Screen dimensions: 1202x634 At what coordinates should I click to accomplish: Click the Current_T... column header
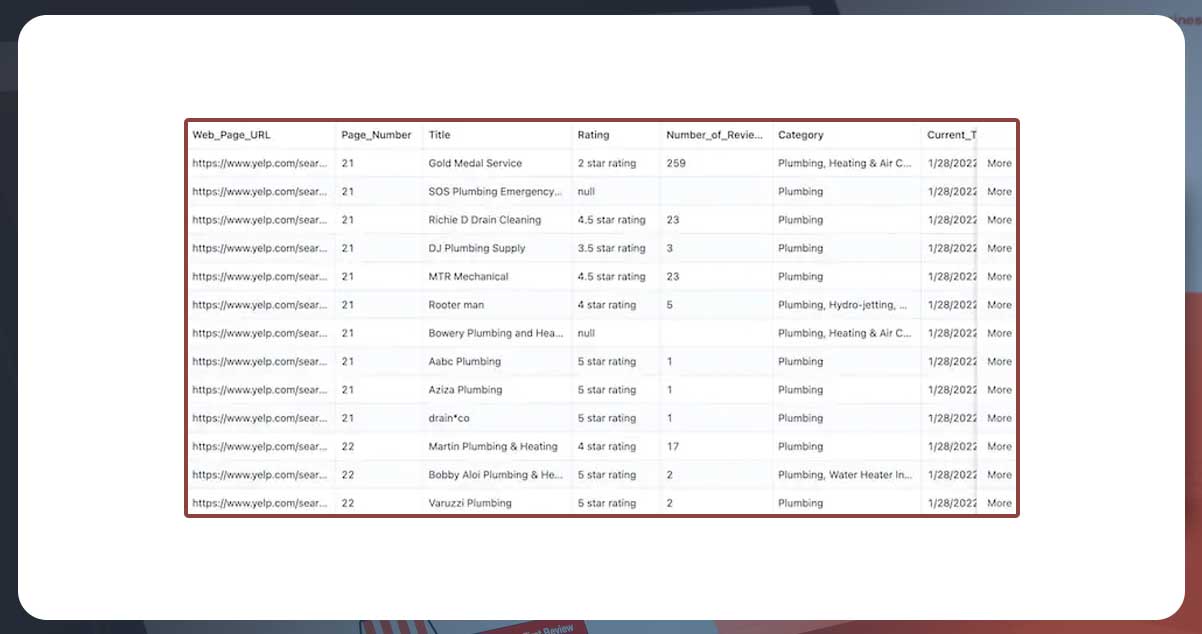[x=951, y=135]
